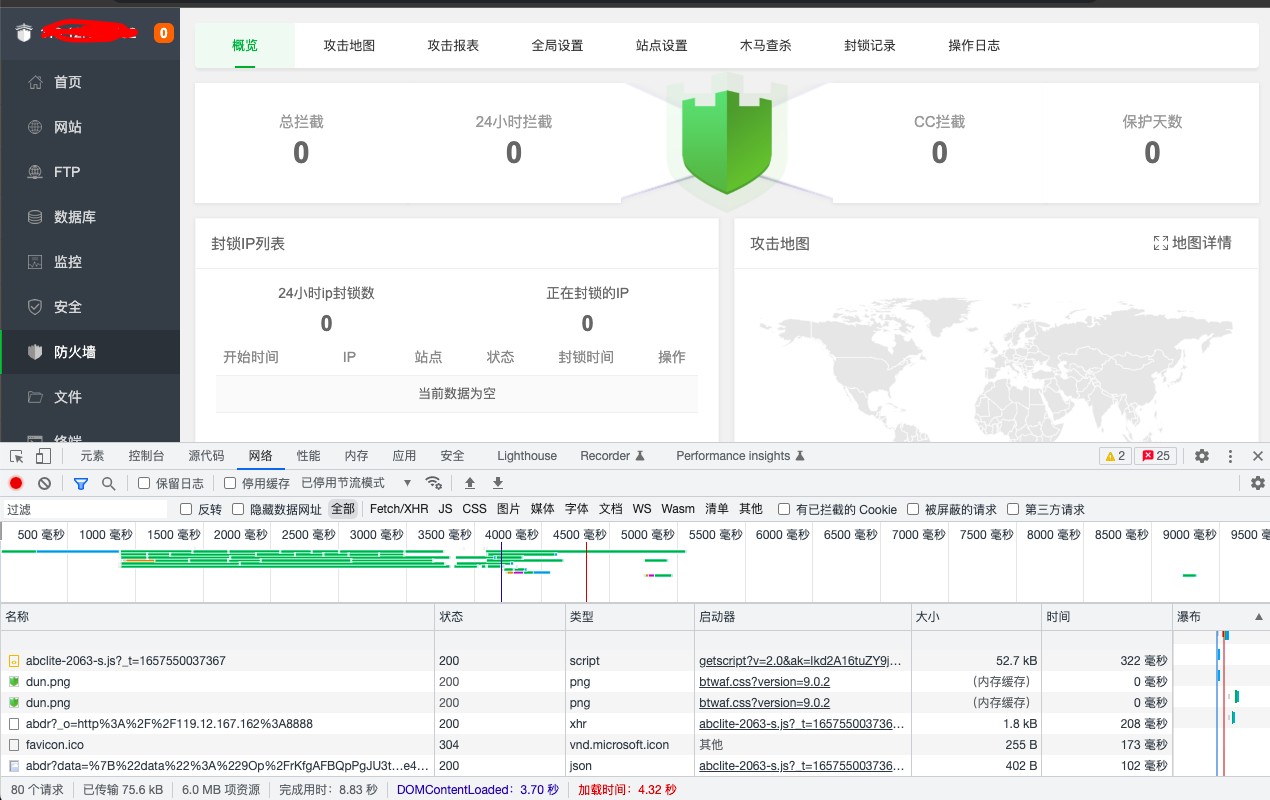Screen dimensions: 1270x800
Task: Open the 封锁记录 tab
Action: tap(869, 45)
